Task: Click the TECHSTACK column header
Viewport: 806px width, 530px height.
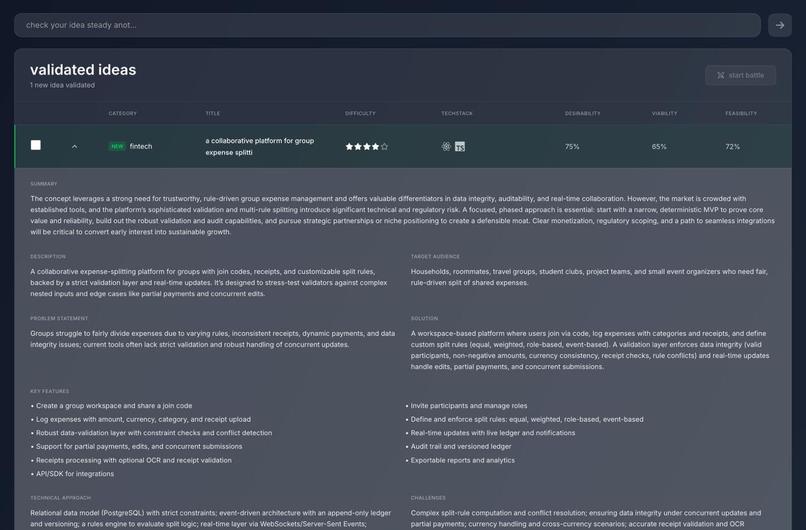Action: pyautogui.click(x=456, y=114)
